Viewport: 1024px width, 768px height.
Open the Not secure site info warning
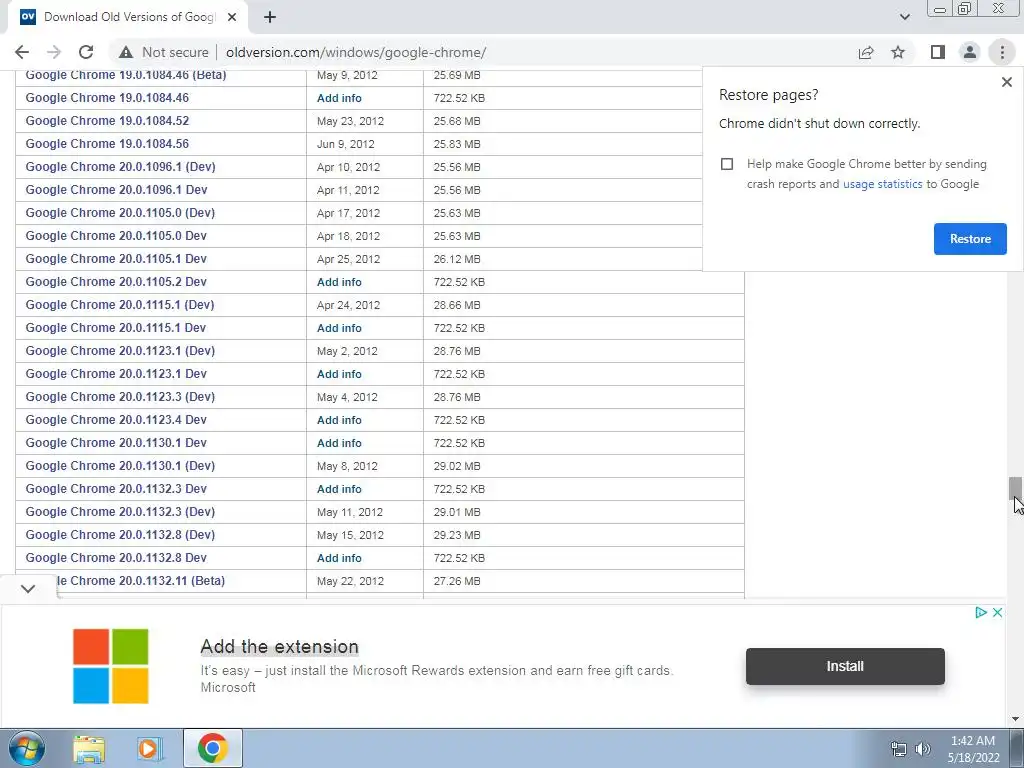[x=164, y=52]
